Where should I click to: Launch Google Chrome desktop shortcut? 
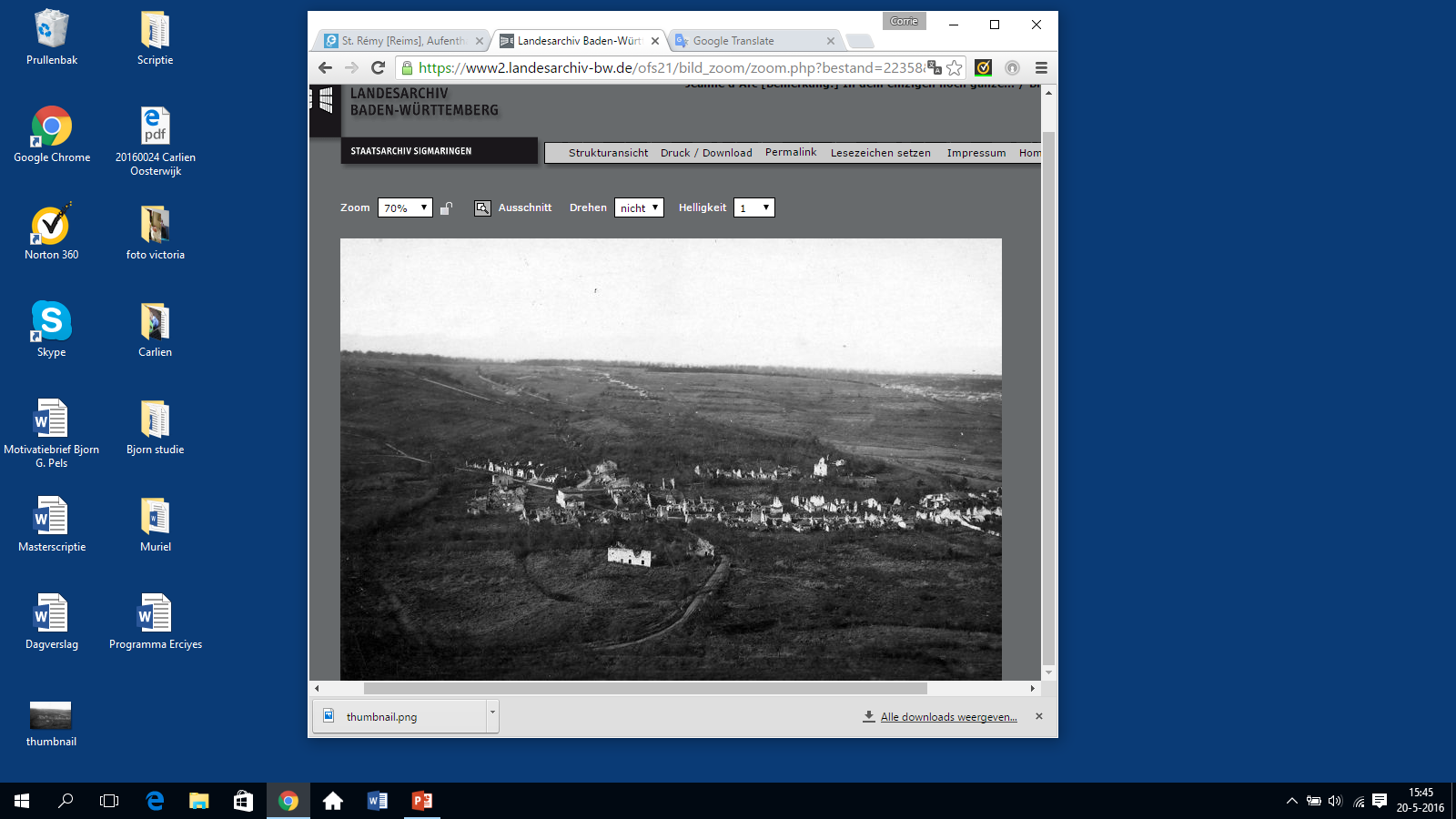click(52, 135)
